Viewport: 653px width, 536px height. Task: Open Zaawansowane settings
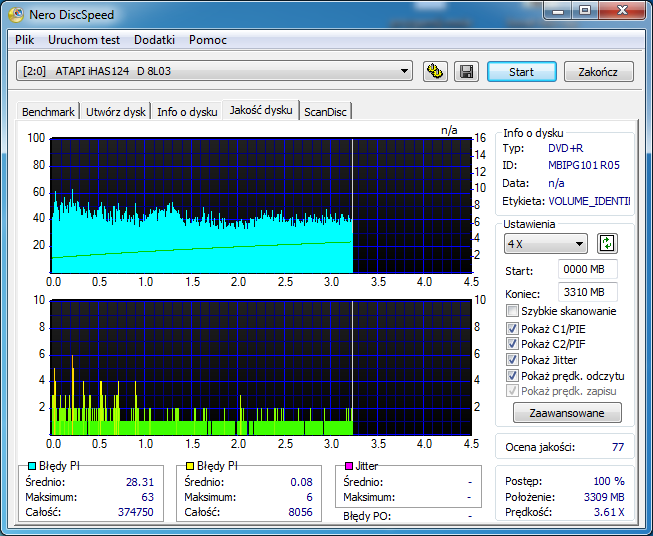tap(567, 413)
